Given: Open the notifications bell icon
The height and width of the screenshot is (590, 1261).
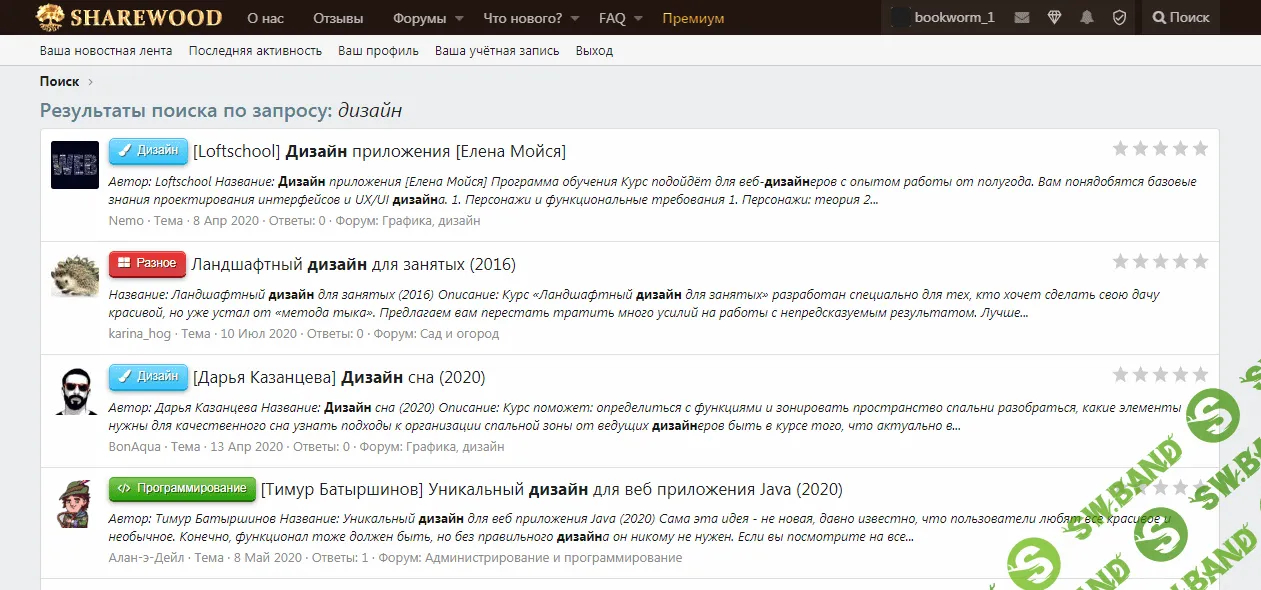Looking at the screenshot, I should click(x=1087, y=18).
